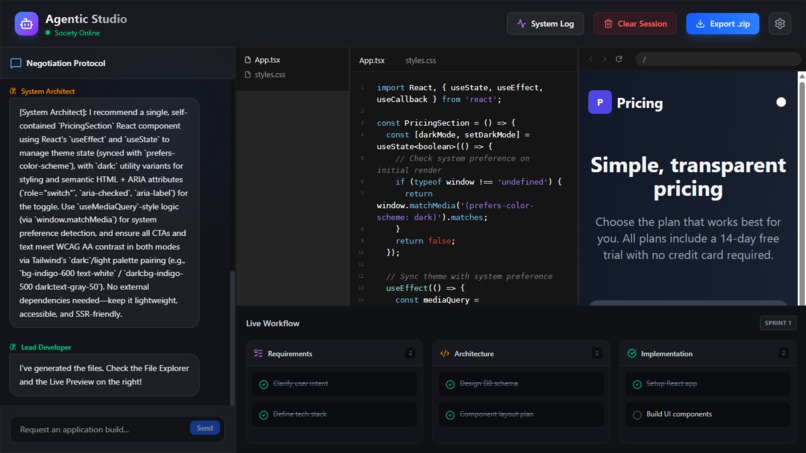
Task: Click the Implementation count badge
Action: coord(783,353)
